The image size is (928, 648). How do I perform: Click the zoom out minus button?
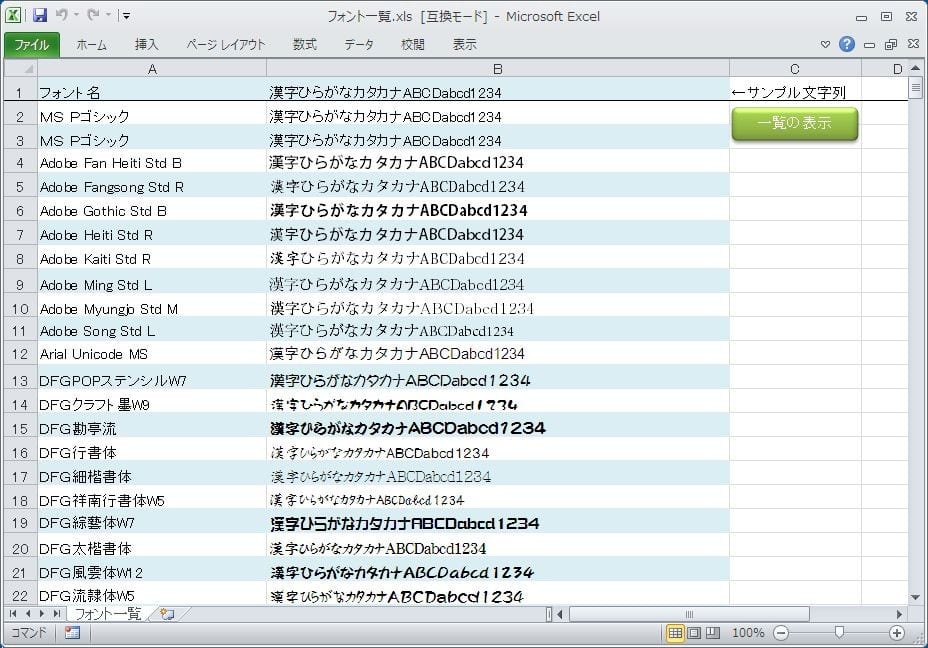click(781, 633)
